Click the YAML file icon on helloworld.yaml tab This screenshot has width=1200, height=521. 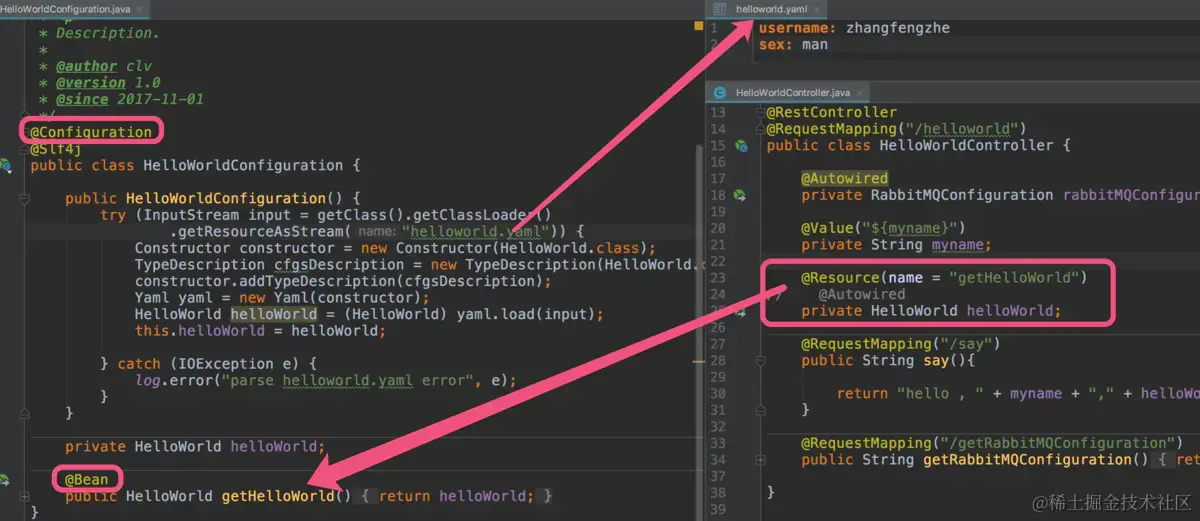pyautogui.click(x=720, y=9)
